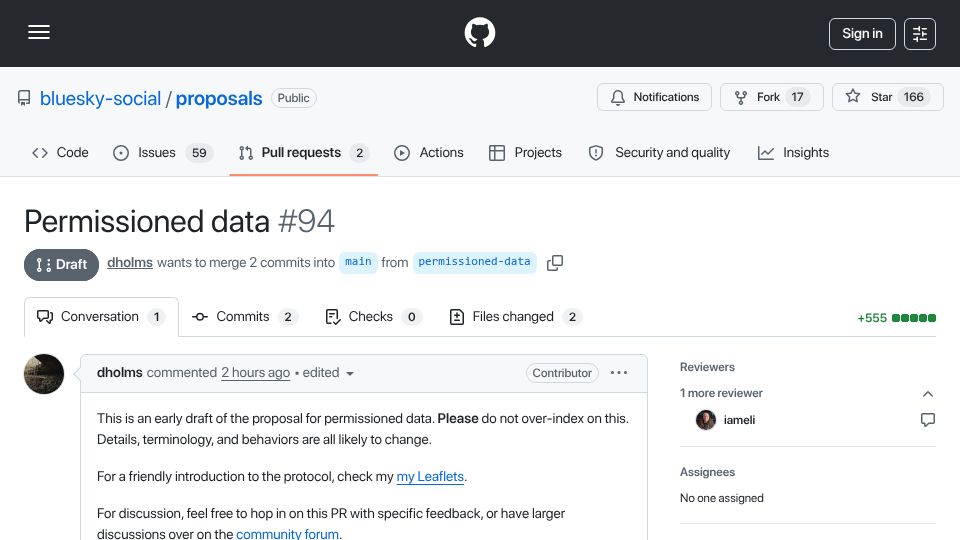This screenshot has height=540, width=960.
Task: Copy the head branch name icon
Action: (x=555, y=263)
